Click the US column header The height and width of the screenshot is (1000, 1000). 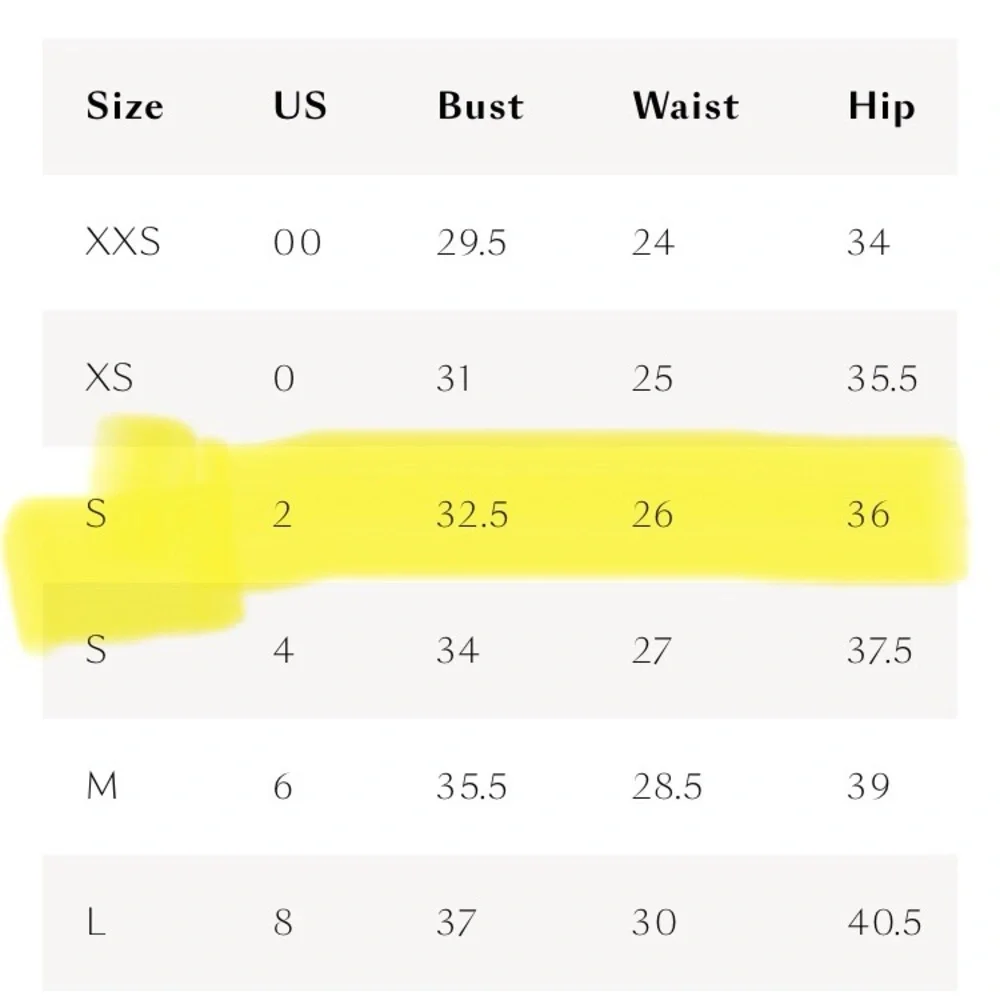pyautogui.click(x=300, y=106)
